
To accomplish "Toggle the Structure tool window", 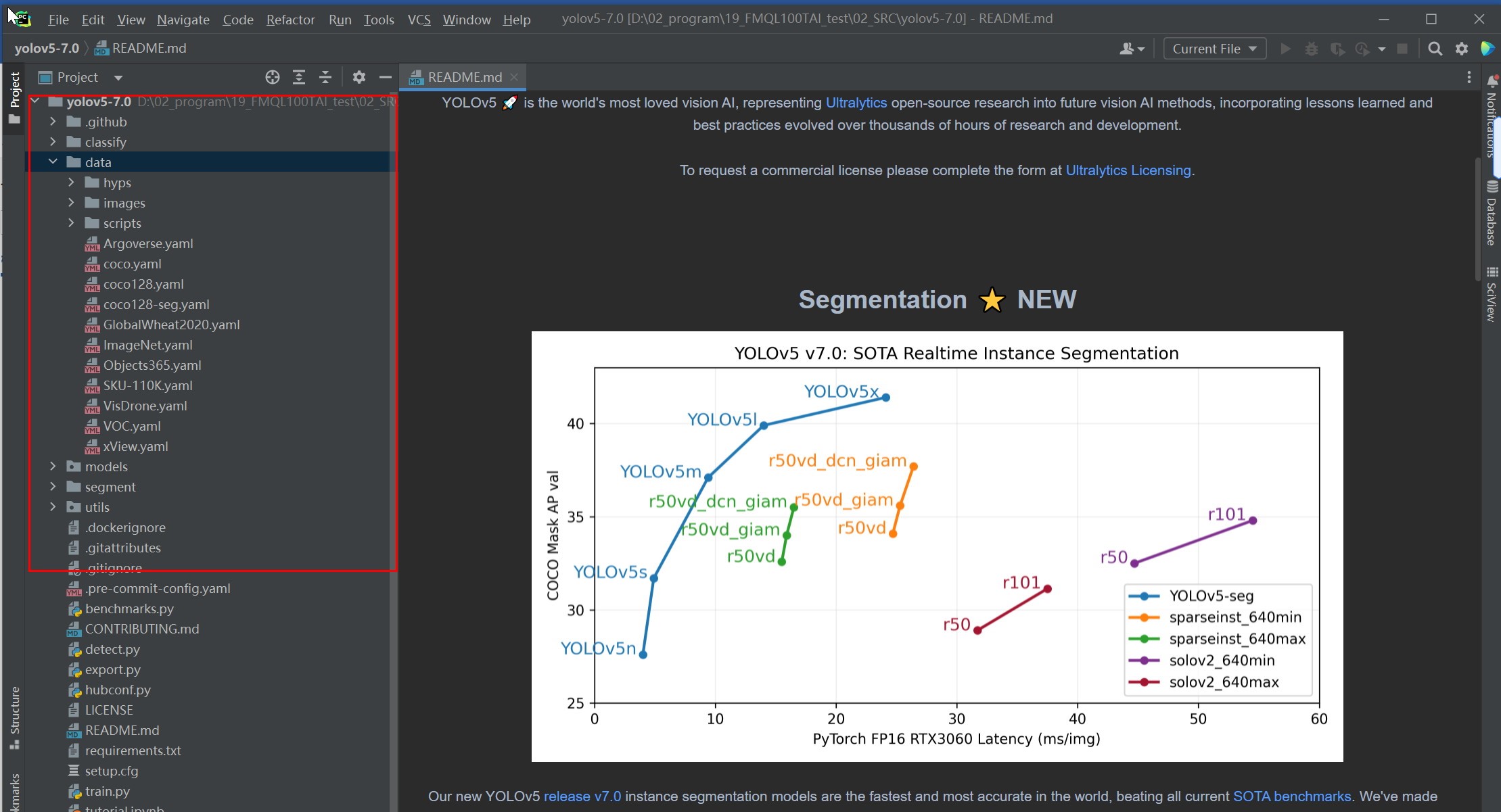I will [x=14, y=717].
